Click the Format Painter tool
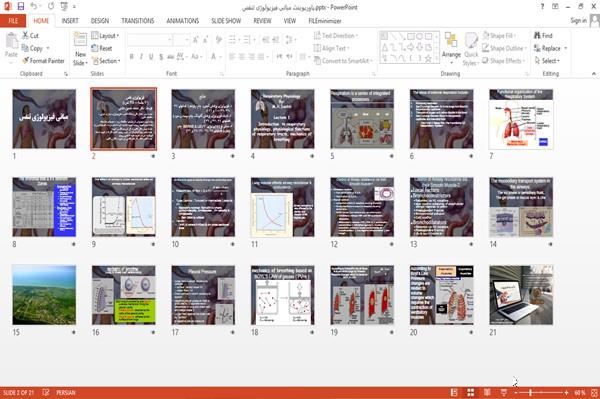Screen dimensions: 600x399 [44, 61]
